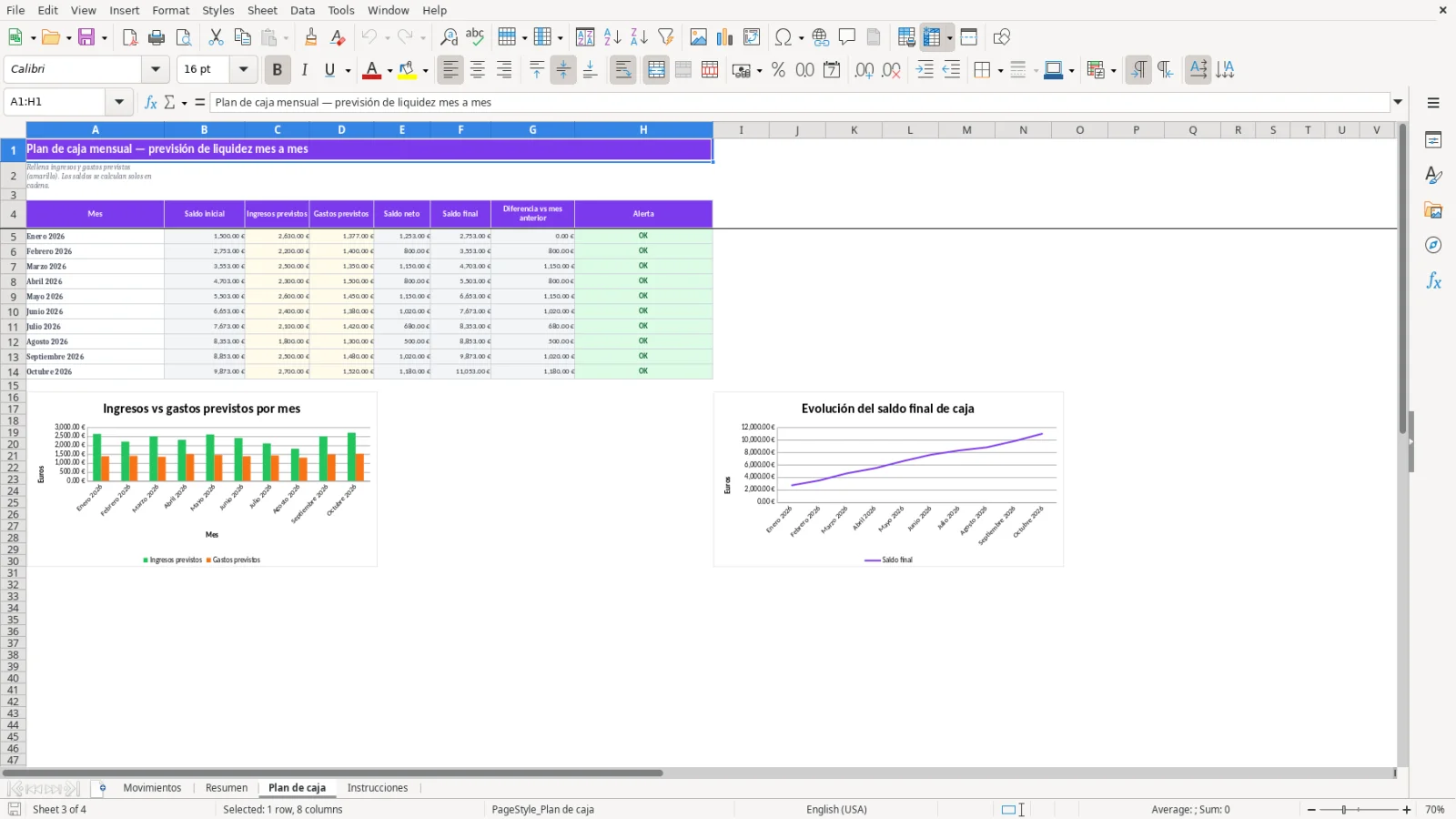Open sidebar Styles panel icon

(1433, 175)
